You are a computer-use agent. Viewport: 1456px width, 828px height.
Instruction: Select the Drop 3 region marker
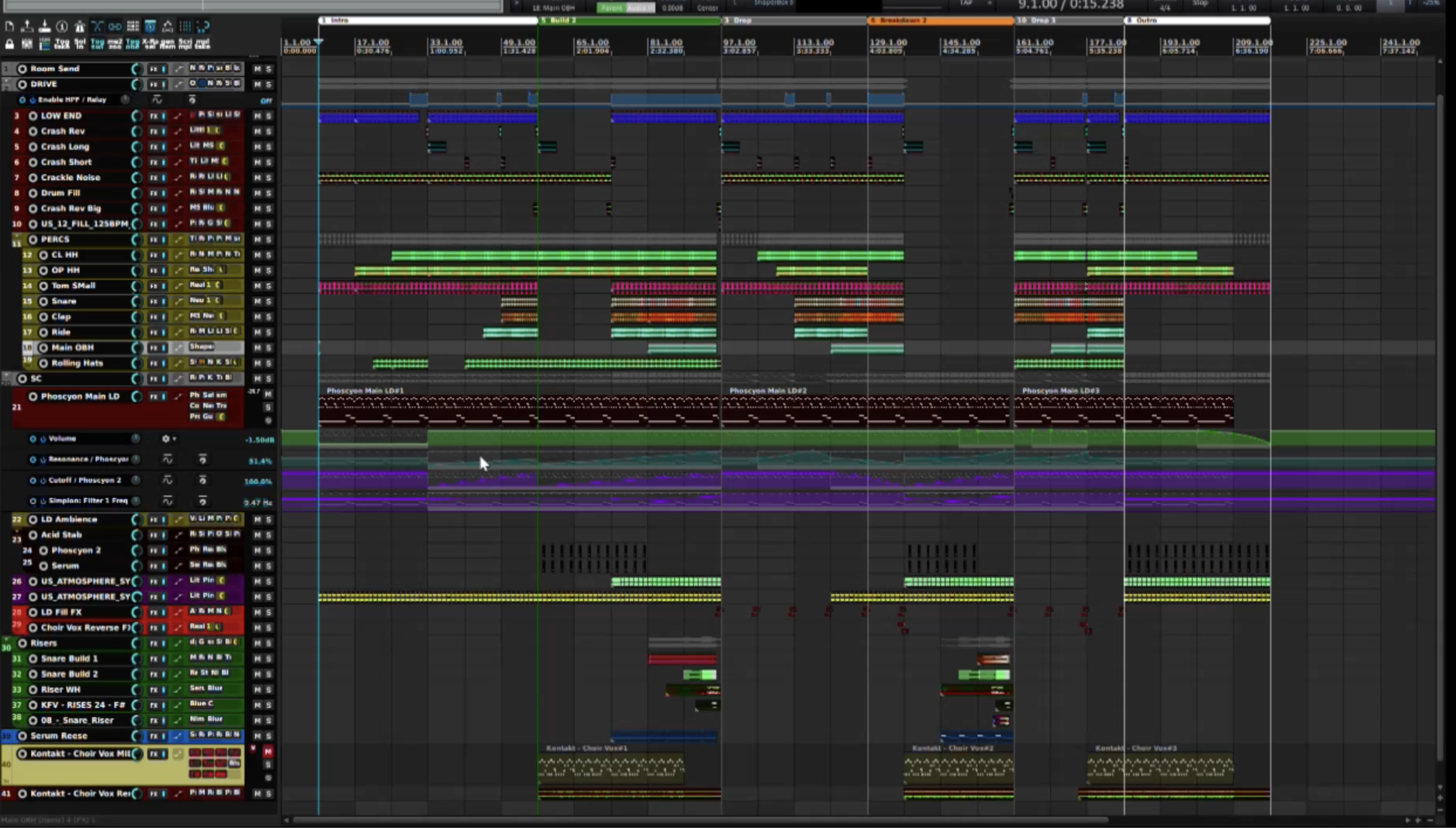pos(1069,21)
